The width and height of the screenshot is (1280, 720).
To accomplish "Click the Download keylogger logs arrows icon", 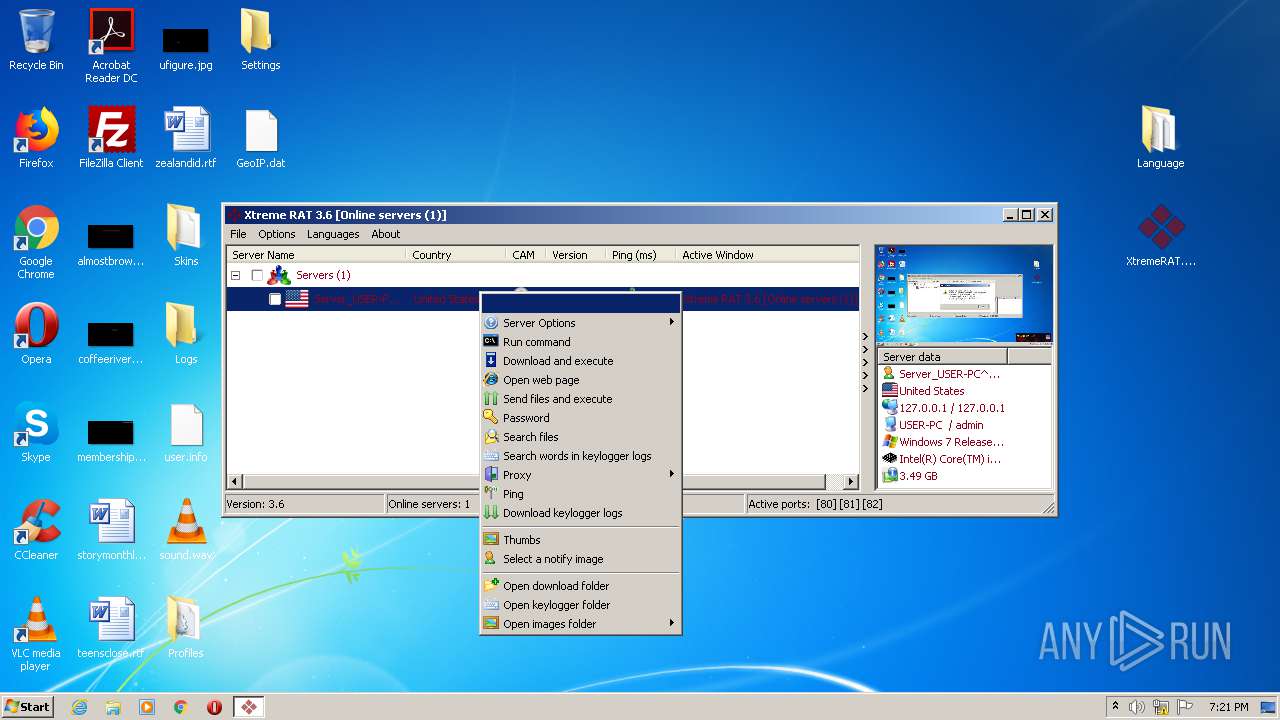I will pyautogui.click(x=491, y=513).
